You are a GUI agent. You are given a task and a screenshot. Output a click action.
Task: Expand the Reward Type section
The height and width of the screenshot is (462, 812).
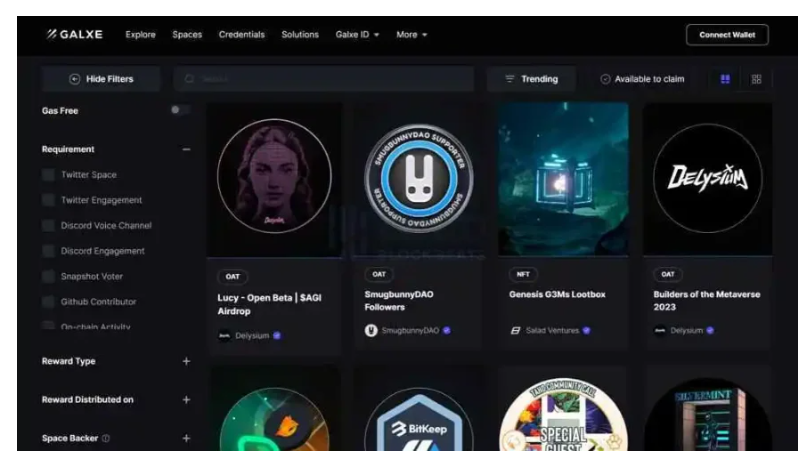(186, 361)
